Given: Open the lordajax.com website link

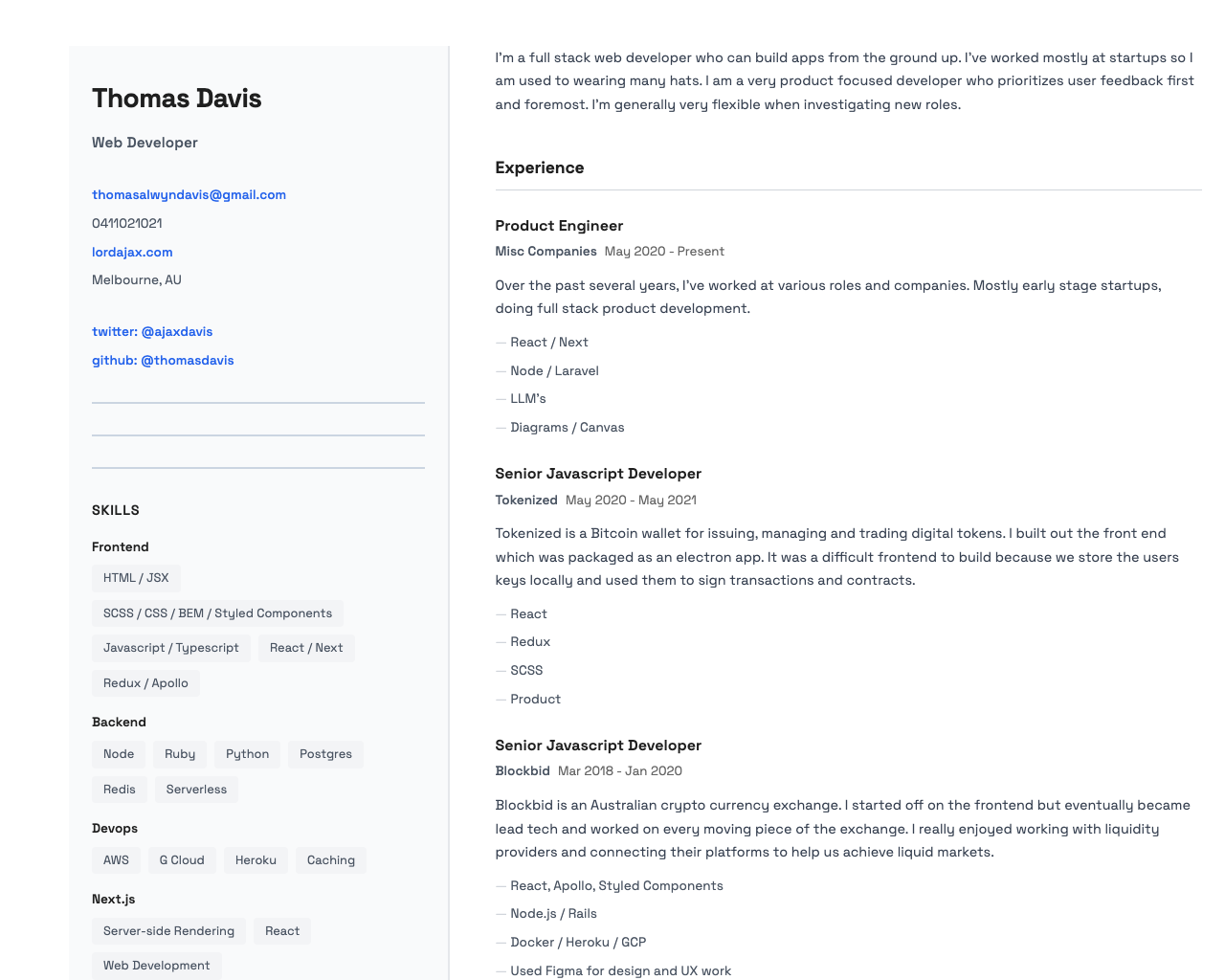Looking at the screenshot, I should 132,253.
